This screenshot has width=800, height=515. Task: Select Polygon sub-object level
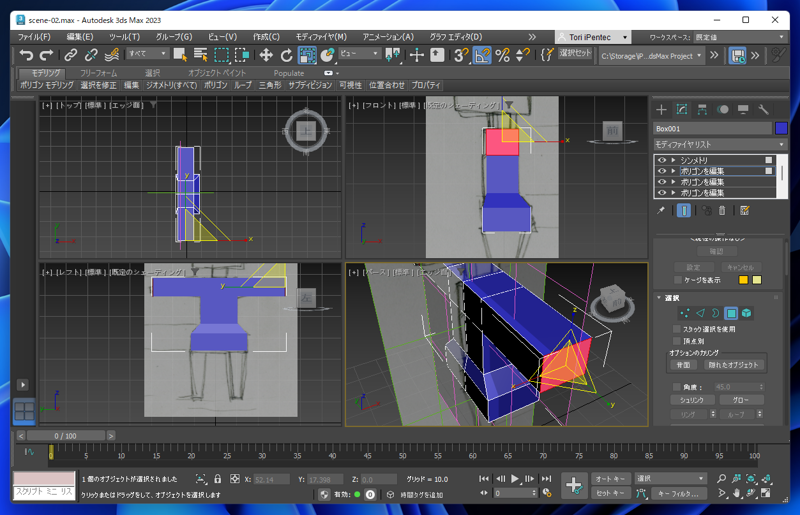pos(731,313)
